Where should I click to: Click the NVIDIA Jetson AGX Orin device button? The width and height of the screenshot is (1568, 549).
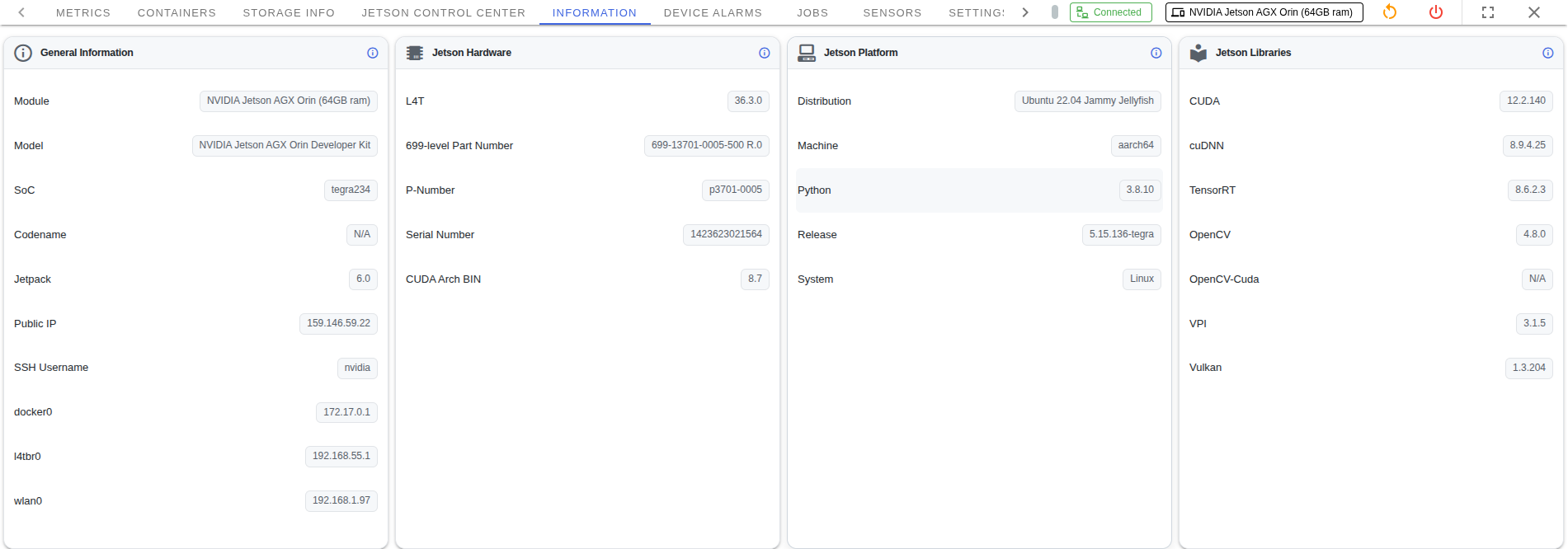click(1264, 12)
